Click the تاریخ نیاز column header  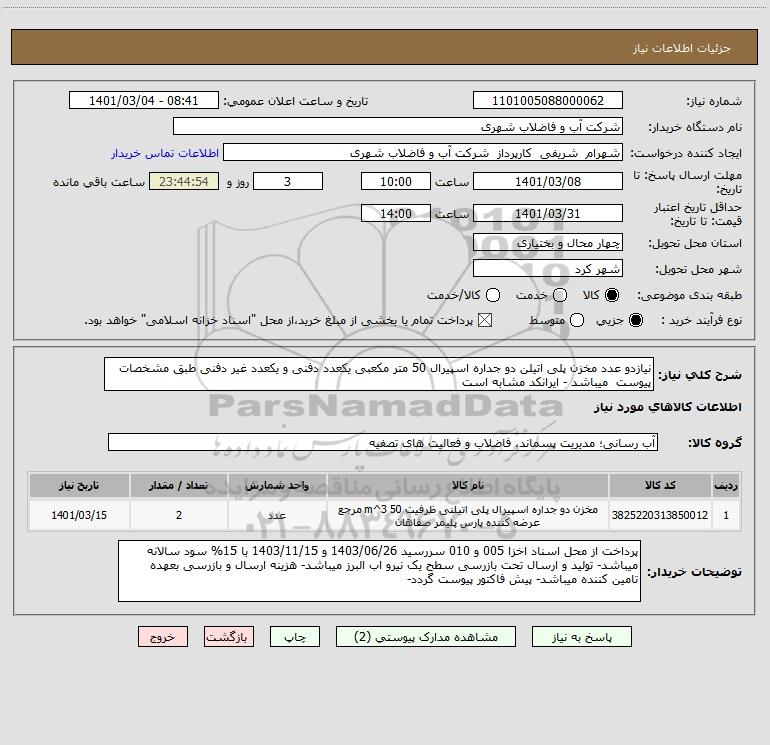[x=79, y=485]
